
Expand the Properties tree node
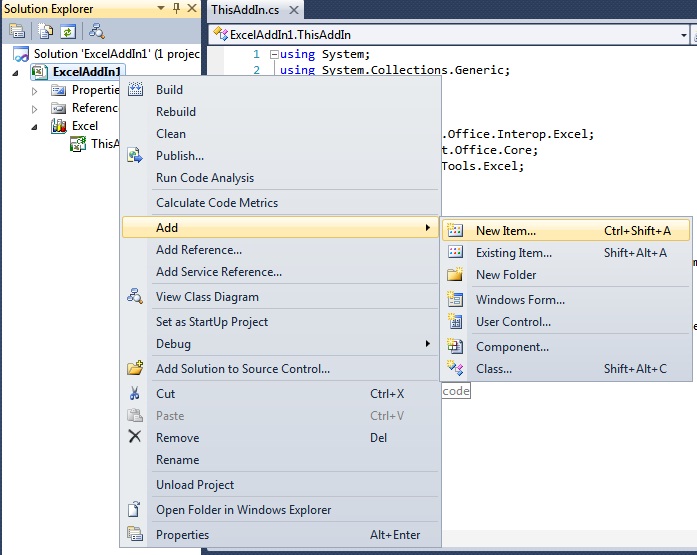35,91
